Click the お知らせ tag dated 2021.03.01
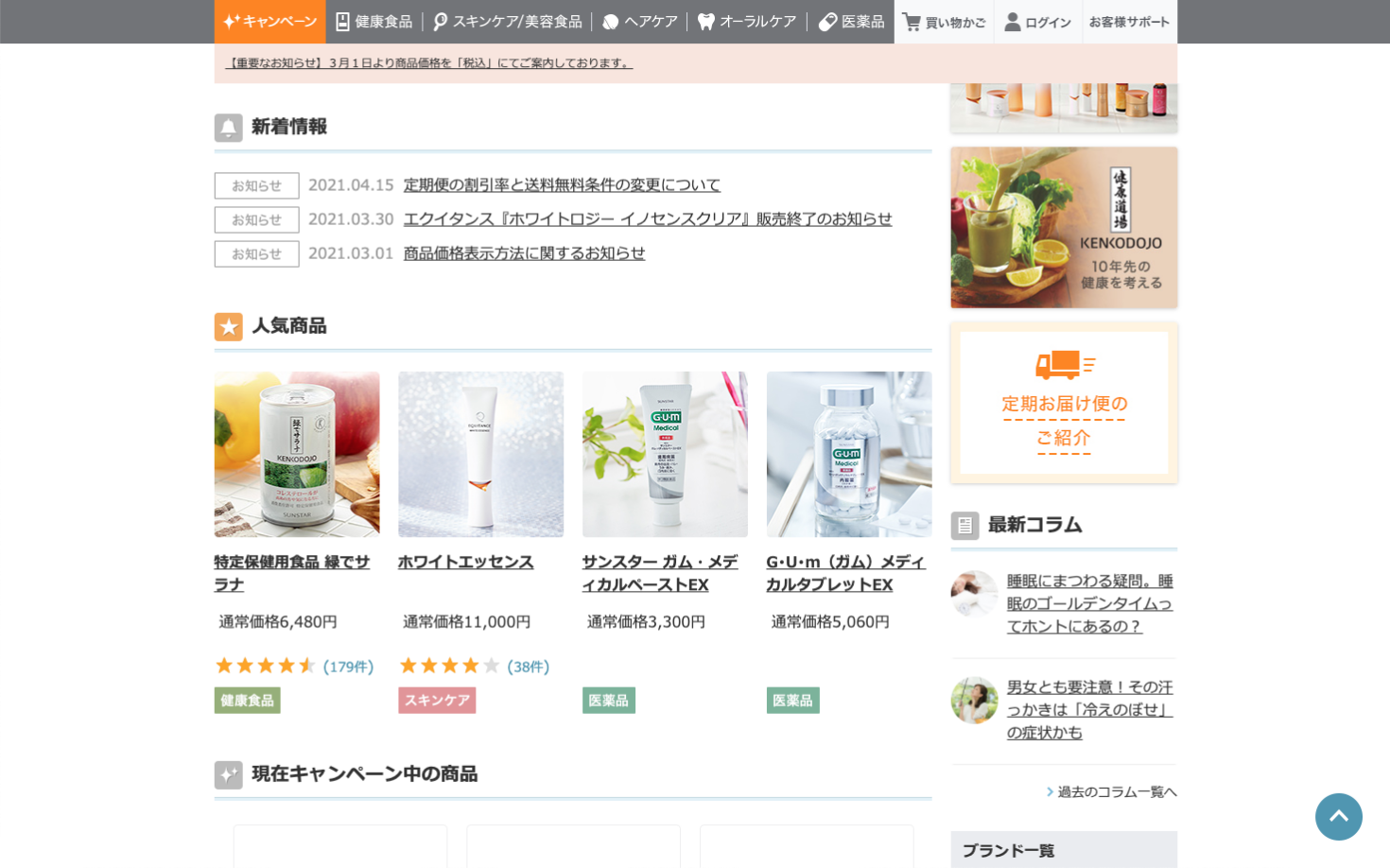The image size is (1390, 868). coord(256,253)
